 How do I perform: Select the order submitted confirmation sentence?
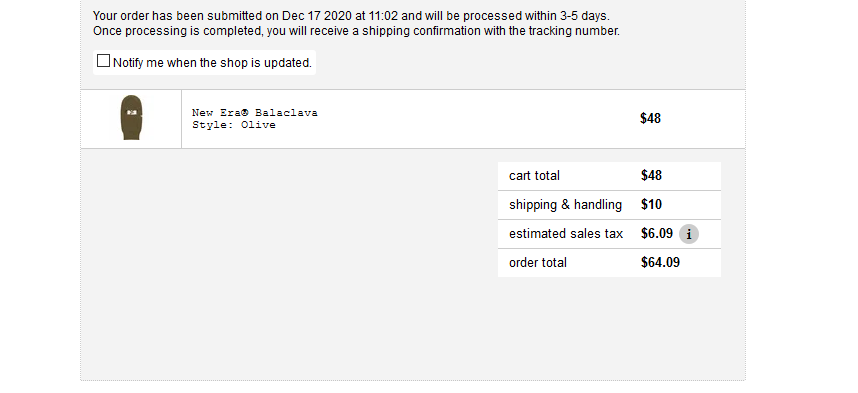coord(351,16)
